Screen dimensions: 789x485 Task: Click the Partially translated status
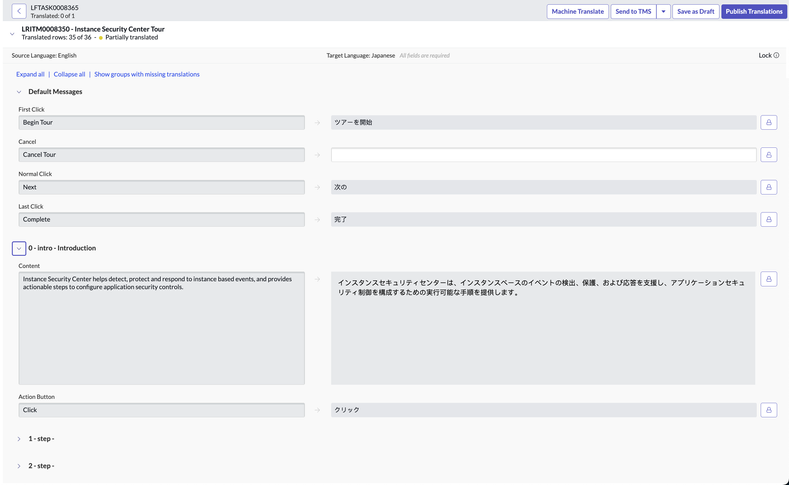(131, 37)
